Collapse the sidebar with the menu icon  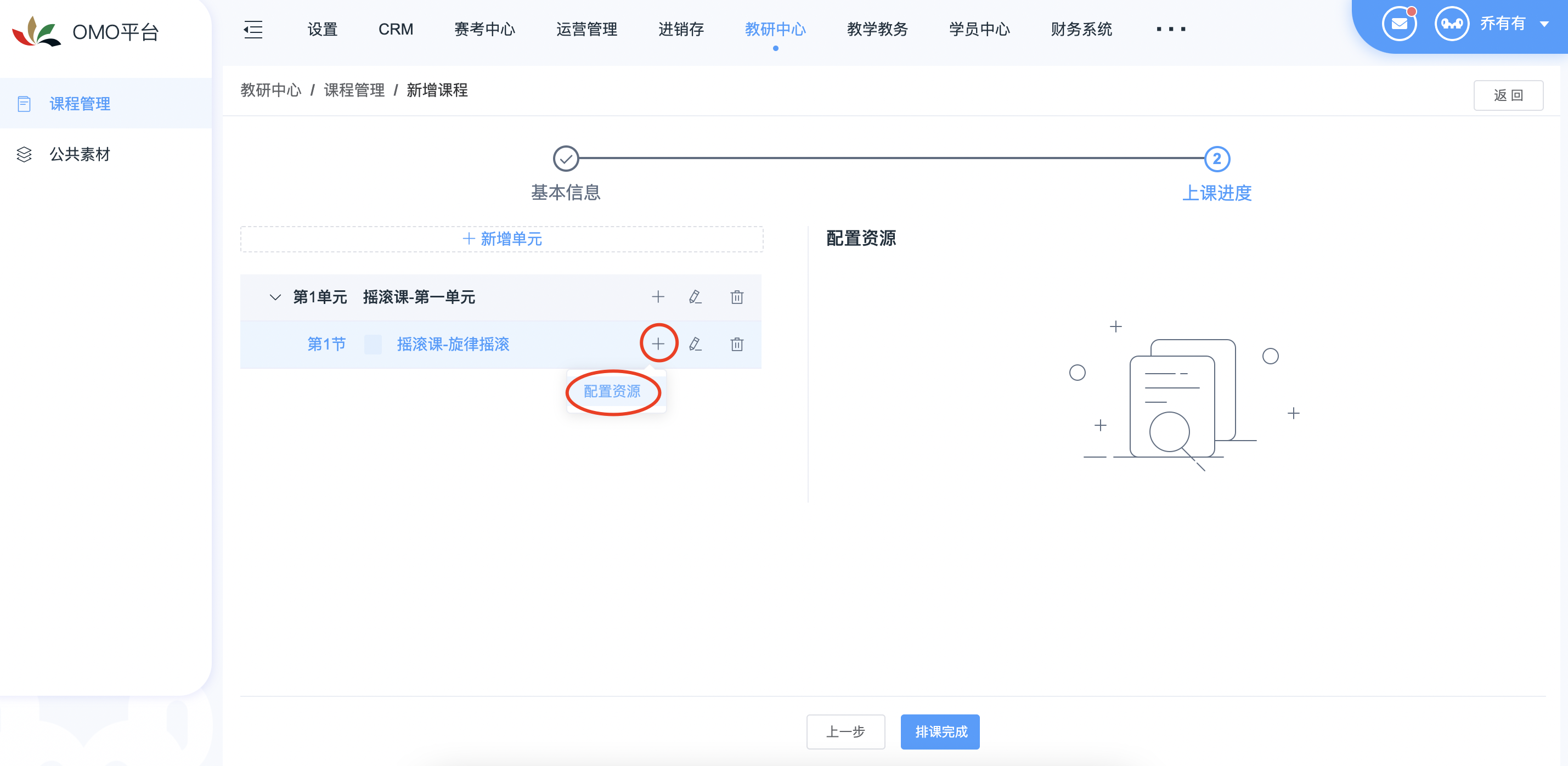tap(252, 29)
